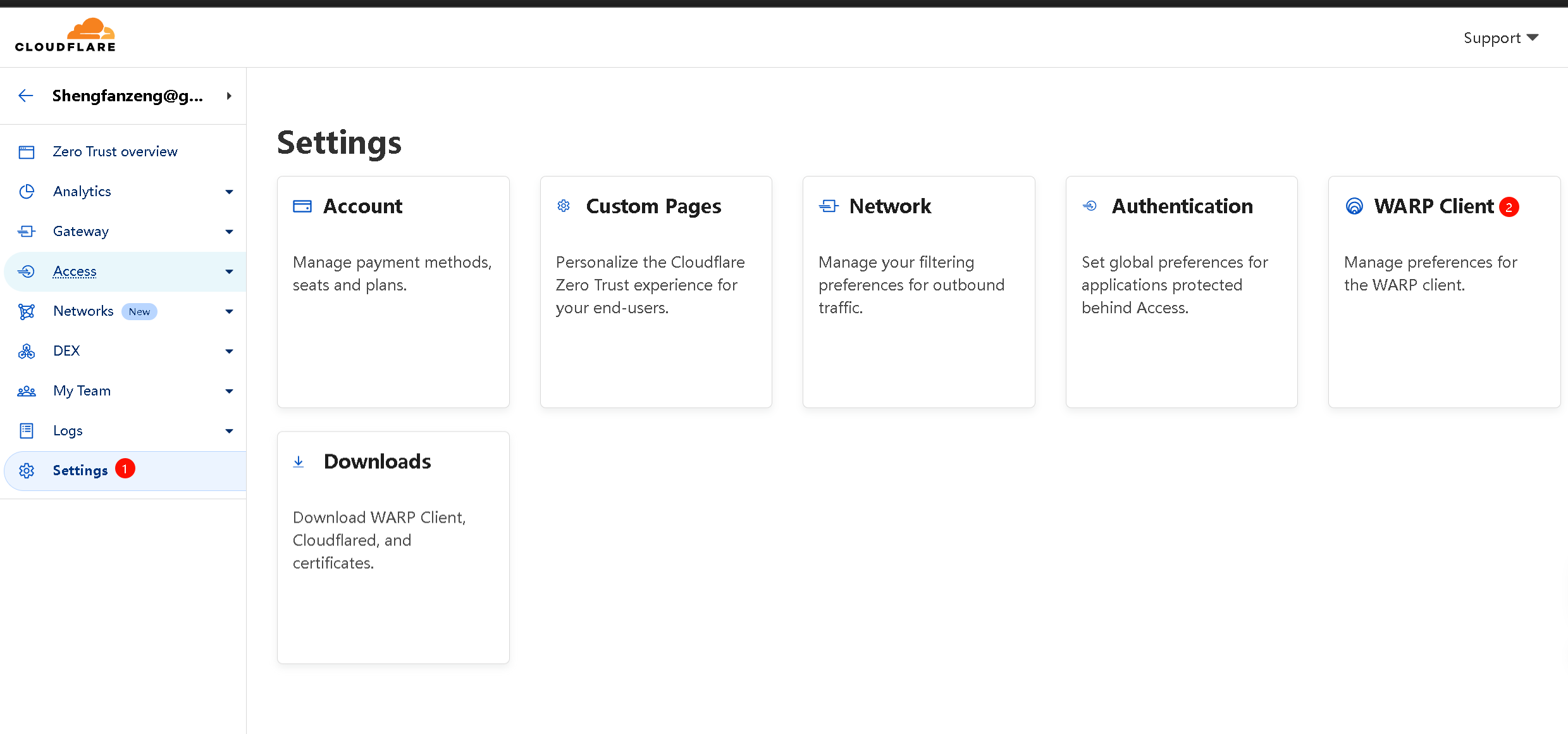Open the Access menu item
This screenshot has width=1568, height=734.
point(75,271)
